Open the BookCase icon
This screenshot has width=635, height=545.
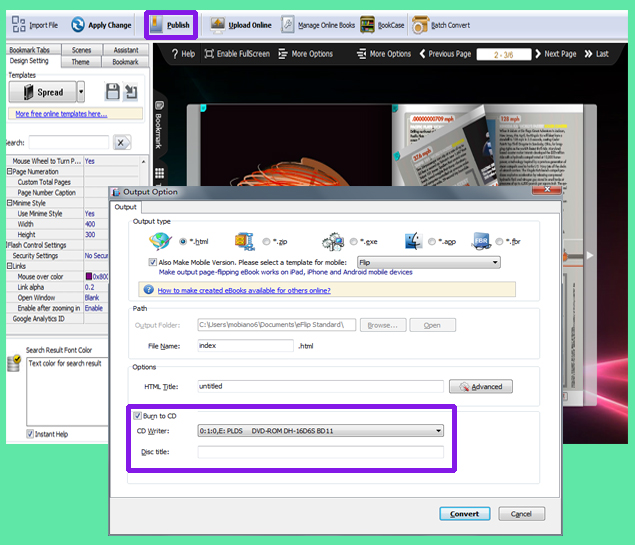point(367,25)
